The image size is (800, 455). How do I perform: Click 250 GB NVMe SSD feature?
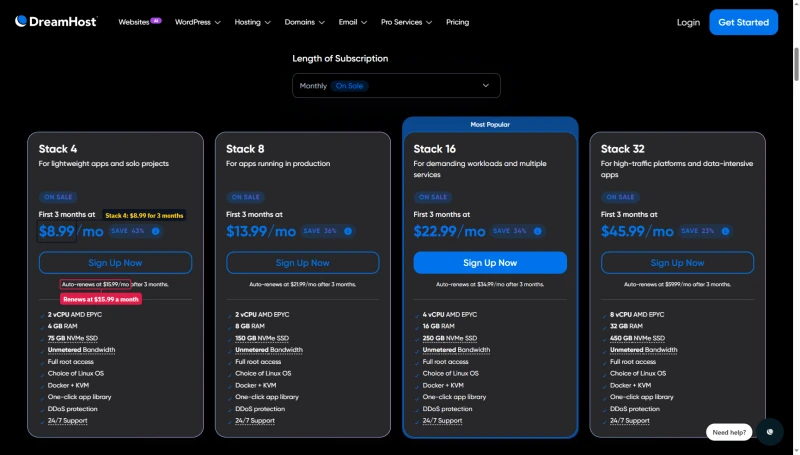(x=449, y=338)
